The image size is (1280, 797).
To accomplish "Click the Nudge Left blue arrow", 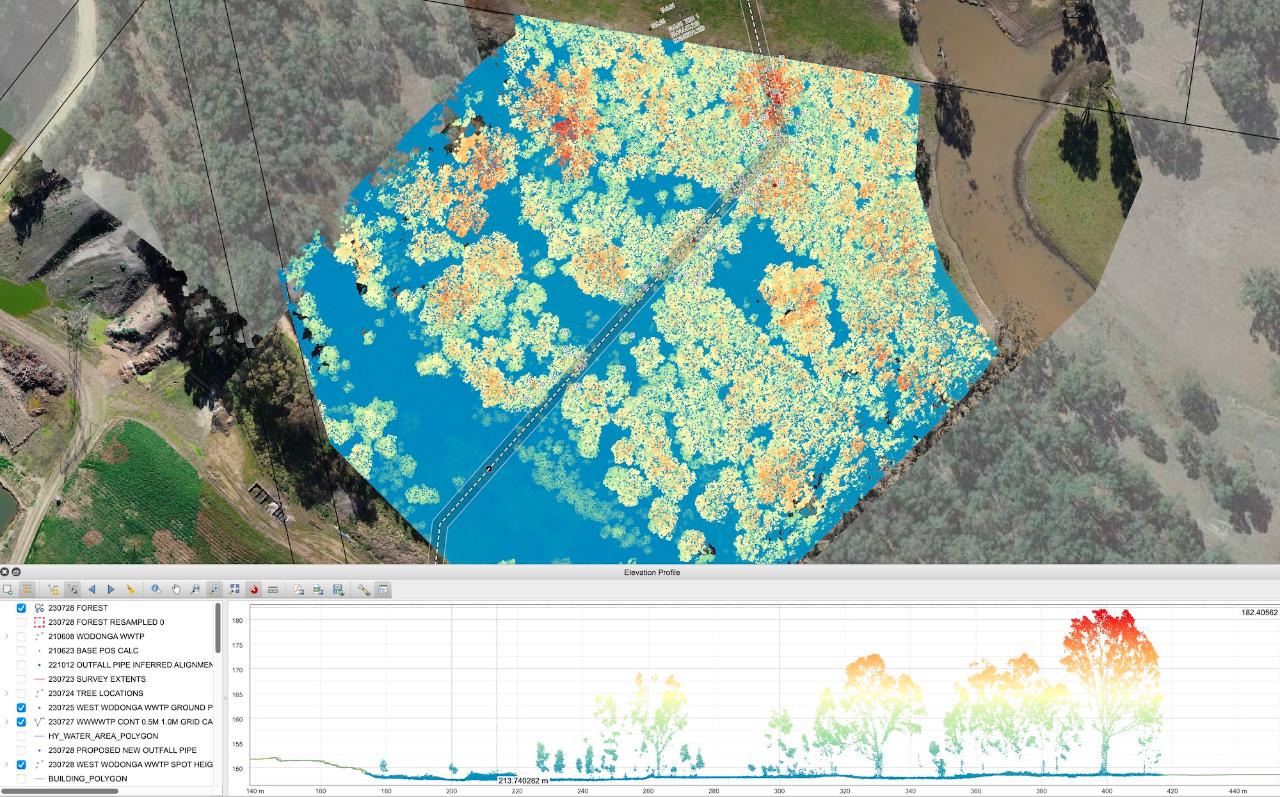I will click(91, 590).
